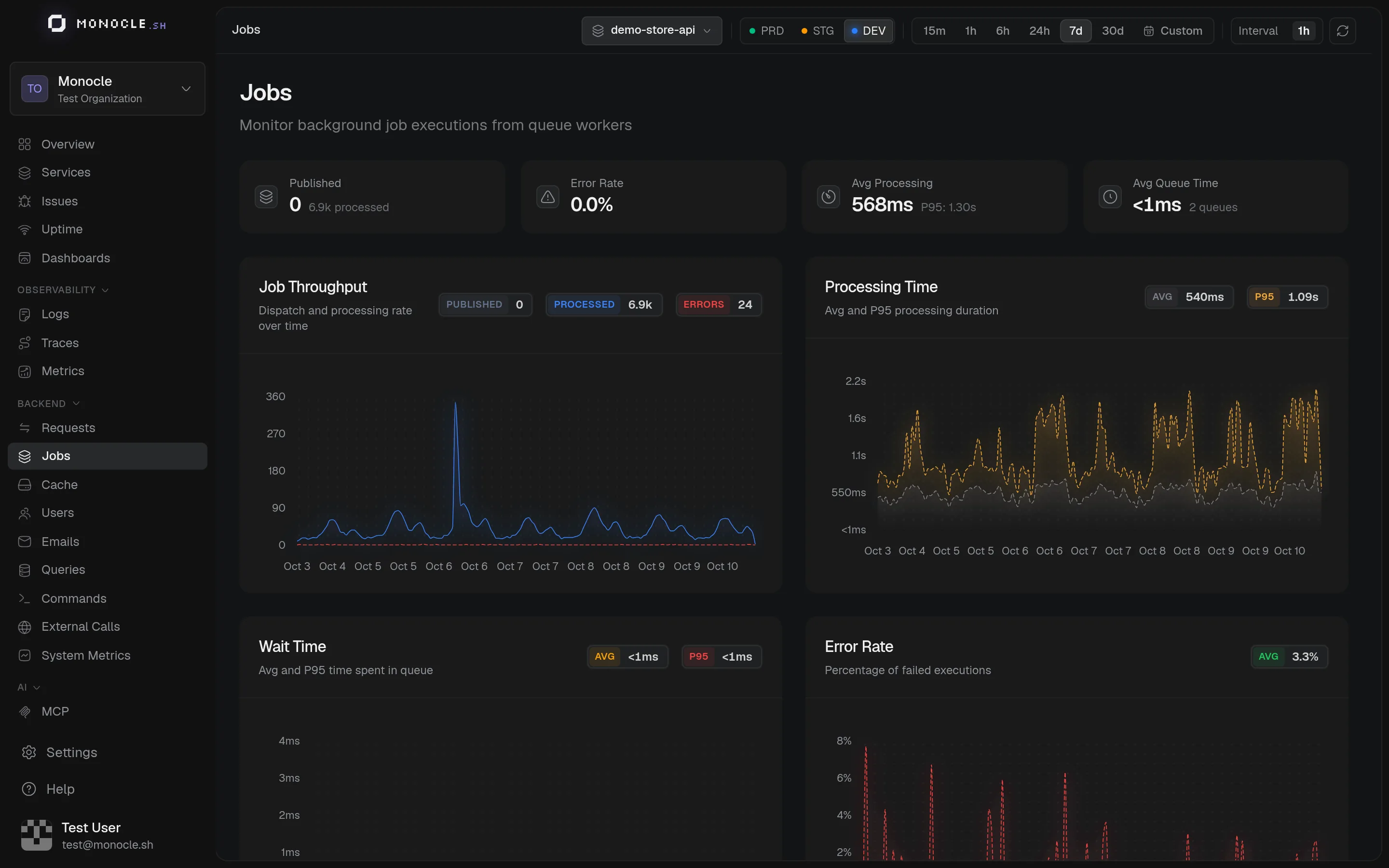This screenshot has width=1389, height=868.
Task: Open Uptime via its wifi icon
Action: pyautogui.click(x=24, y=230)
